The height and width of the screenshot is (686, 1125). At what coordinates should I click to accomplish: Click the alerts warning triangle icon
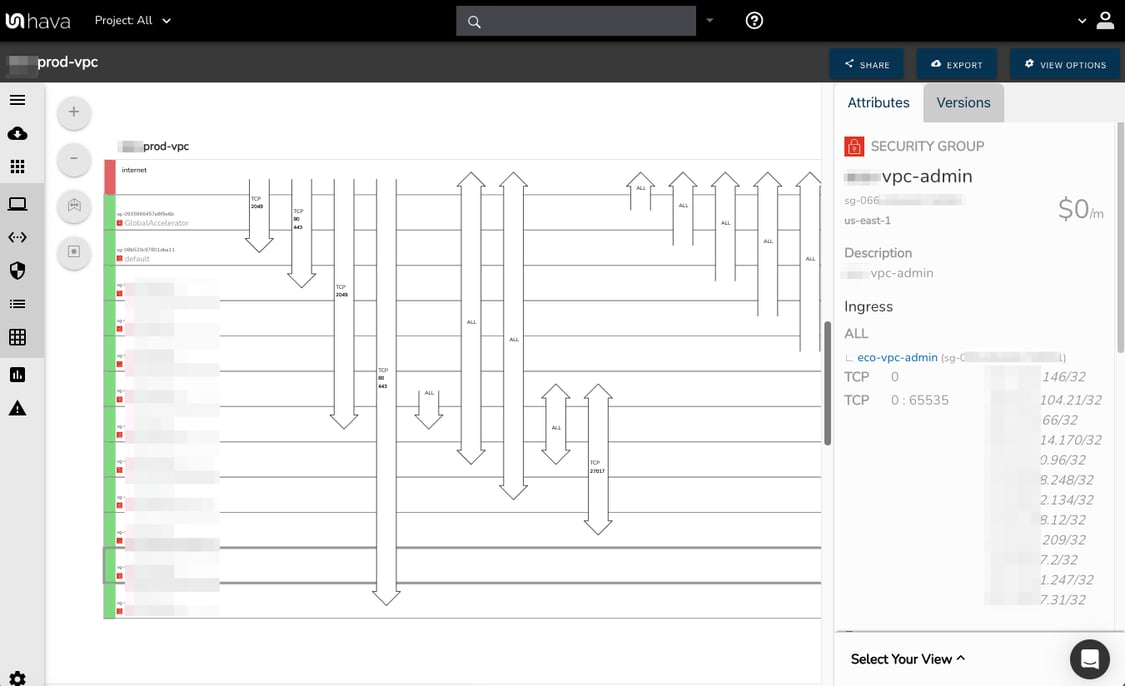click(17, 407)
